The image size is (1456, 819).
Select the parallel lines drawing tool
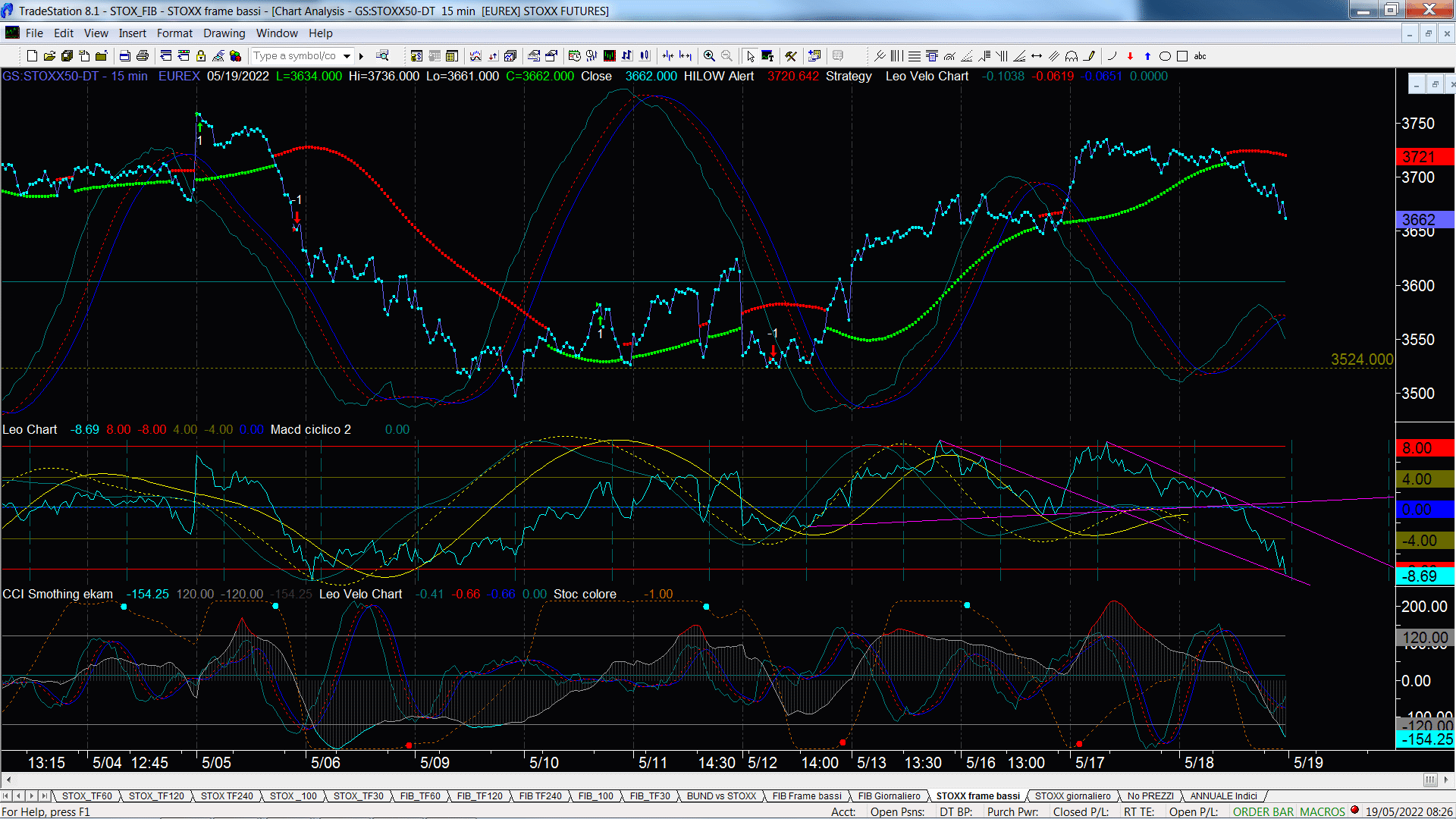click(1054, 56)
